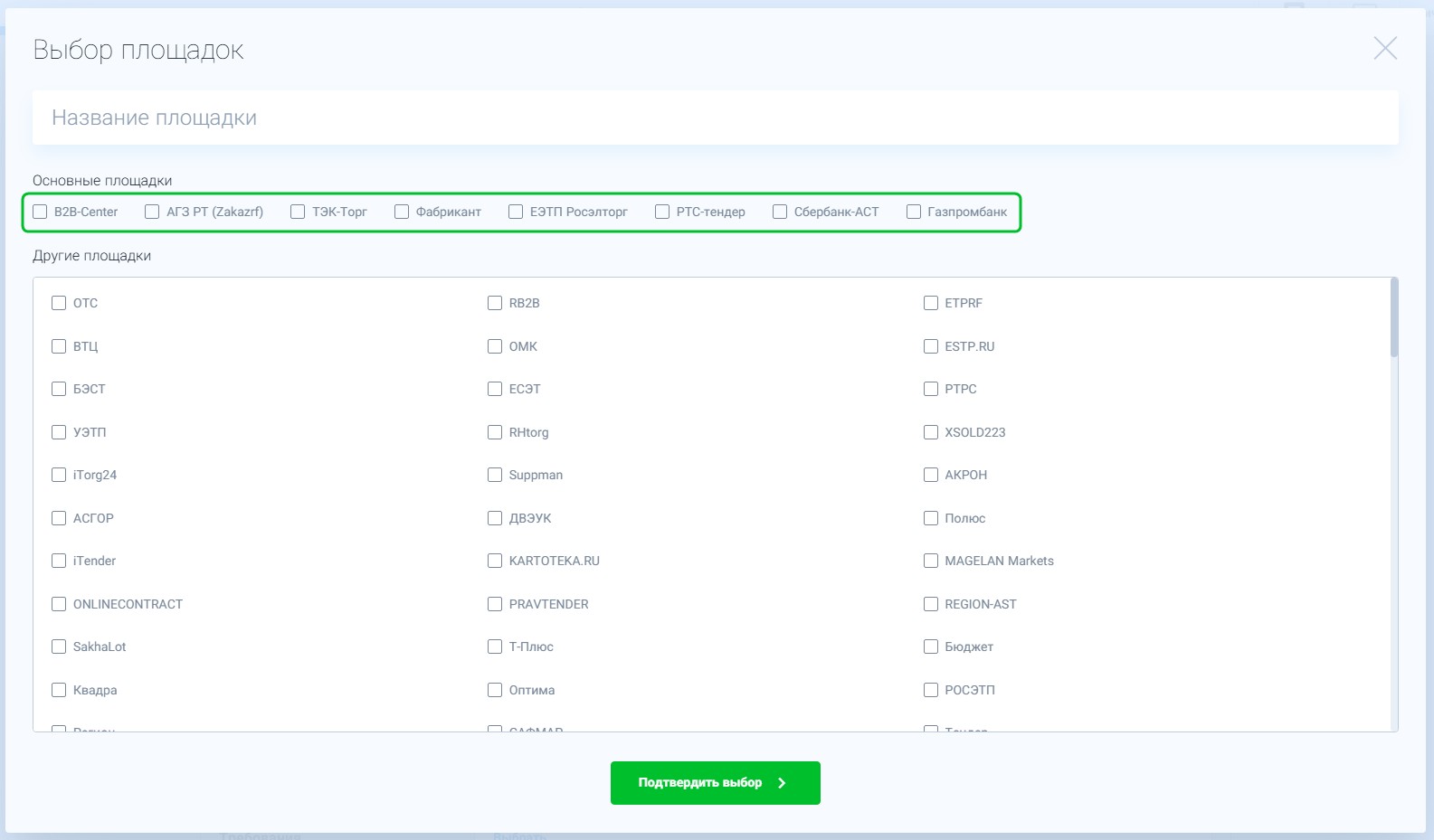Enable the БЭСТ checkbox
The height and width of the screenshot is (840, 1434).
[x=59, y=389]
